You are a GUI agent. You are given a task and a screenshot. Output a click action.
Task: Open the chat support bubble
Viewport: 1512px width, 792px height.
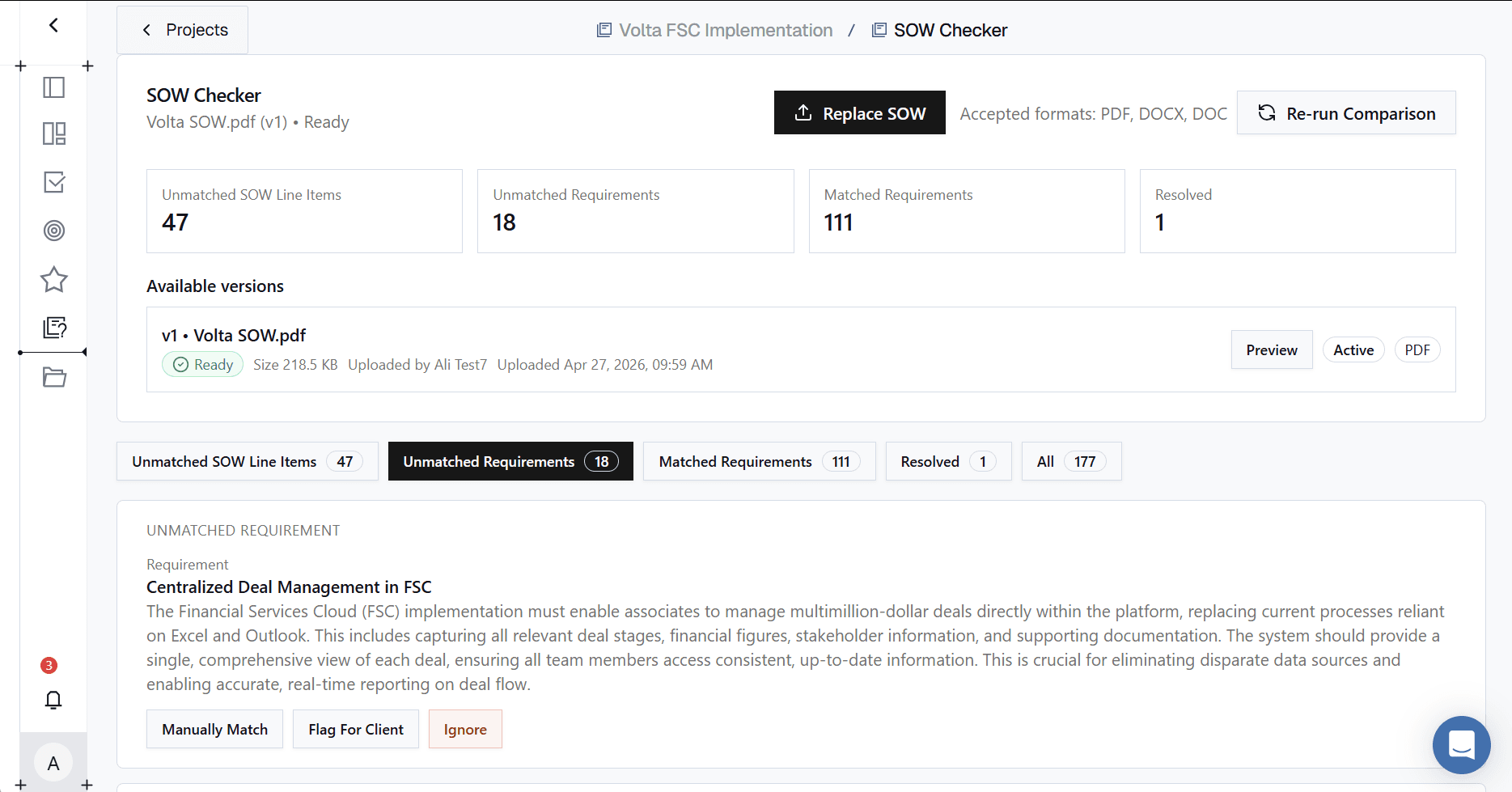point(1461,744)
